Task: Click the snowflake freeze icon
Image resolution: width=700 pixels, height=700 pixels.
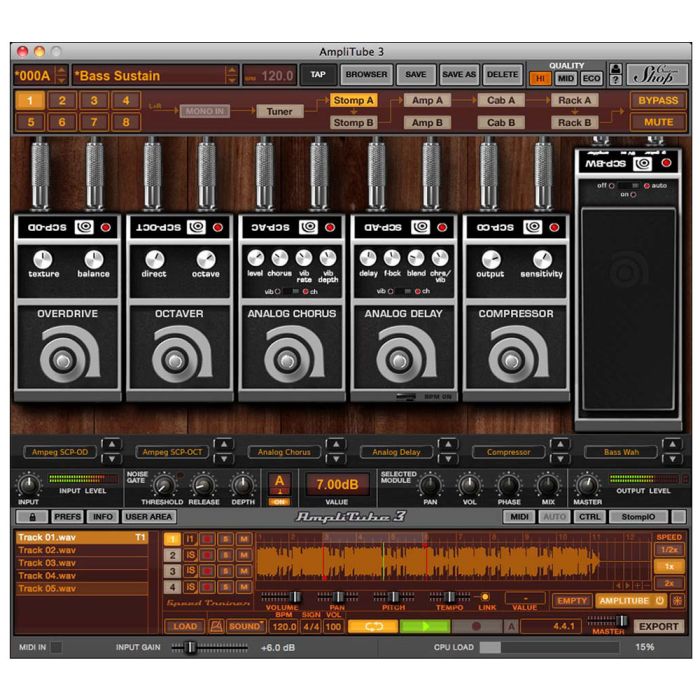Action: click(x=678, y=601)
